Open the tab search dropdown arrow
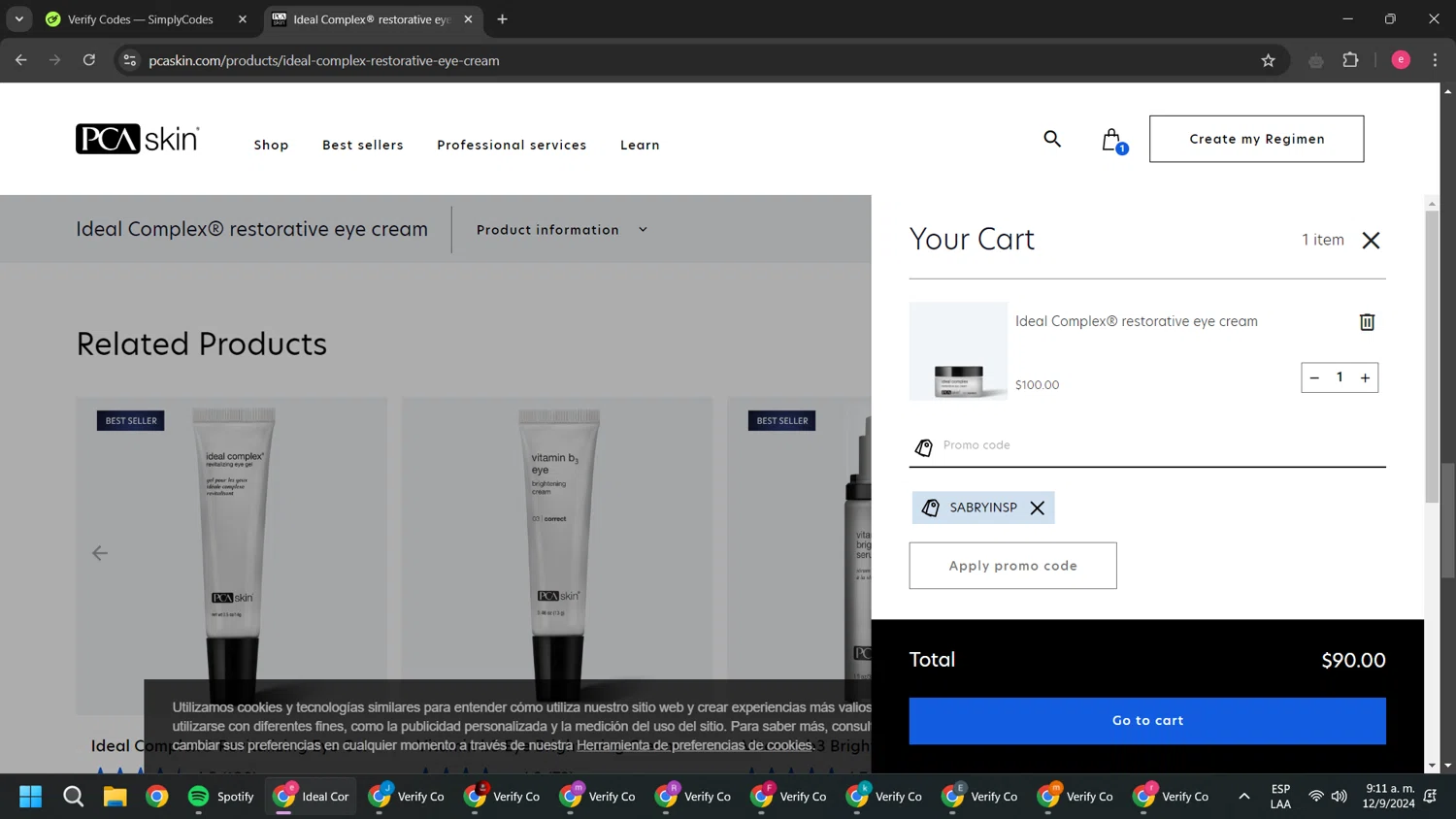The height and width of the screenshot is (819, 1456). pyautogui.click(x=18, y=19)
